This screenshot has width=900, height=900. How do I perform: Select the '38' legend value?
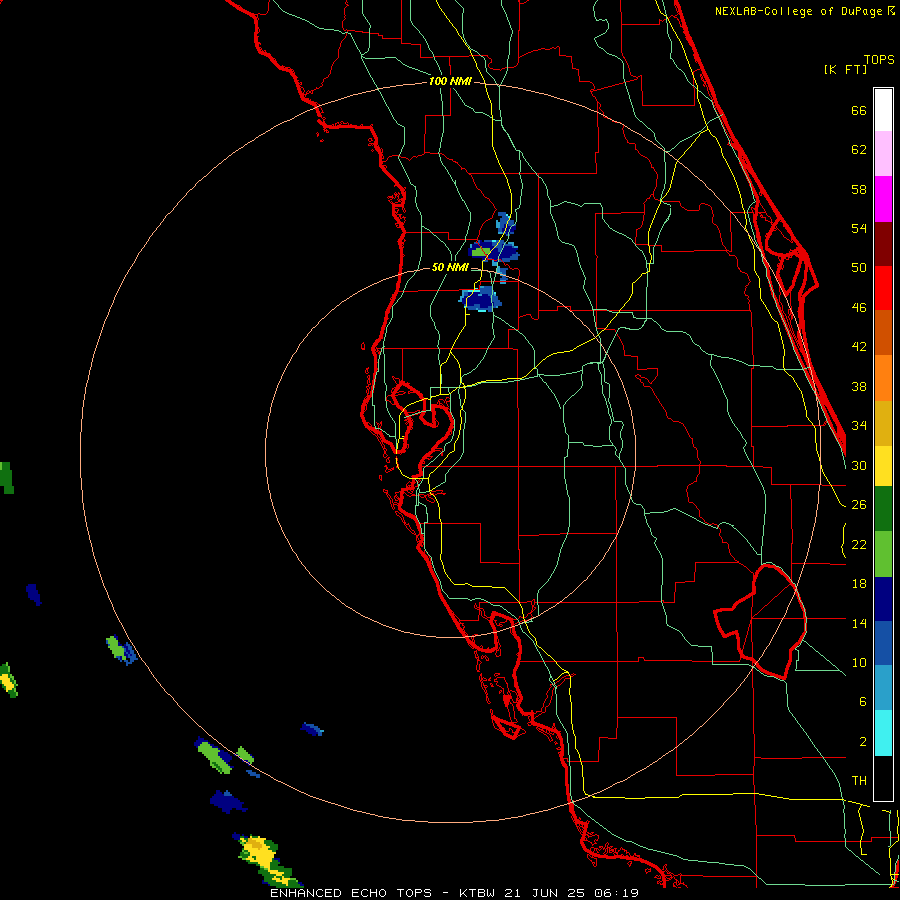point(859,387)
